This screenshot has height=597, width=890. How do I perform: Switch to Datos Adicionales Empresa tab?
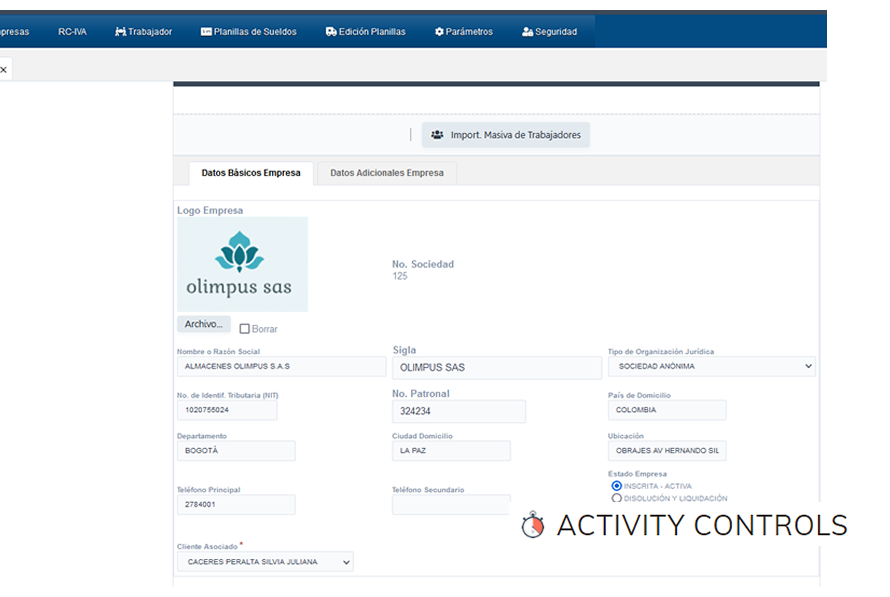[387, 173]
